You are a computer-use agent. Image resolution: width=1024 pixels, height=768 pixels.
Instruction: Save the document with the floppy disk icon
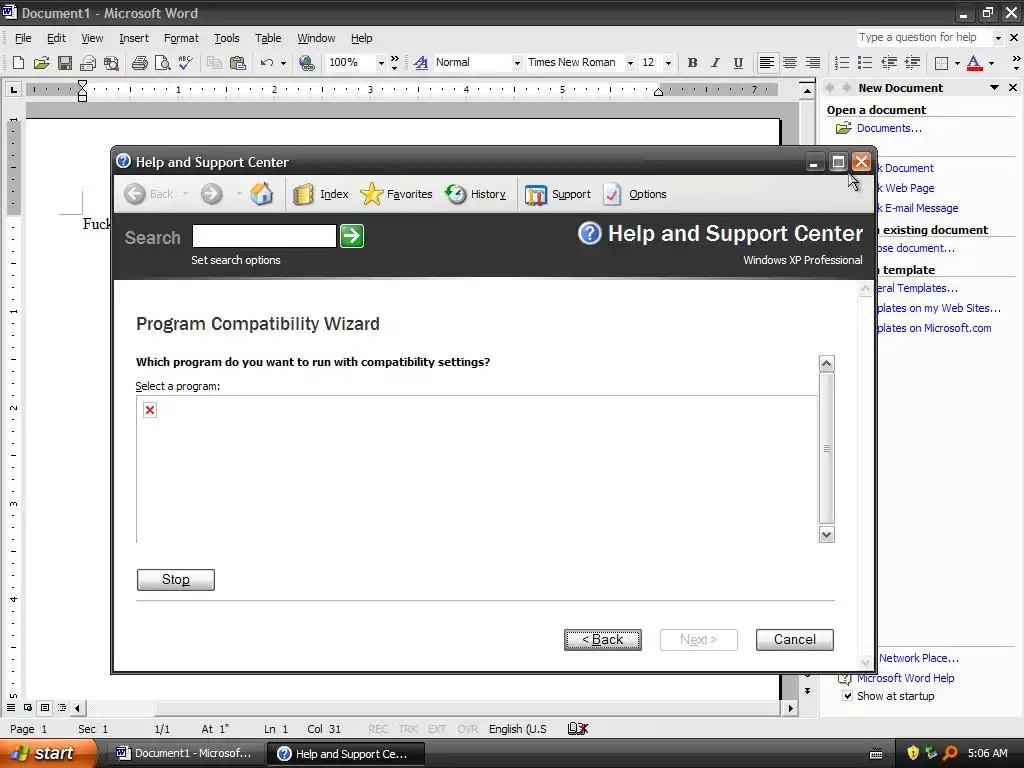(65, 63)
